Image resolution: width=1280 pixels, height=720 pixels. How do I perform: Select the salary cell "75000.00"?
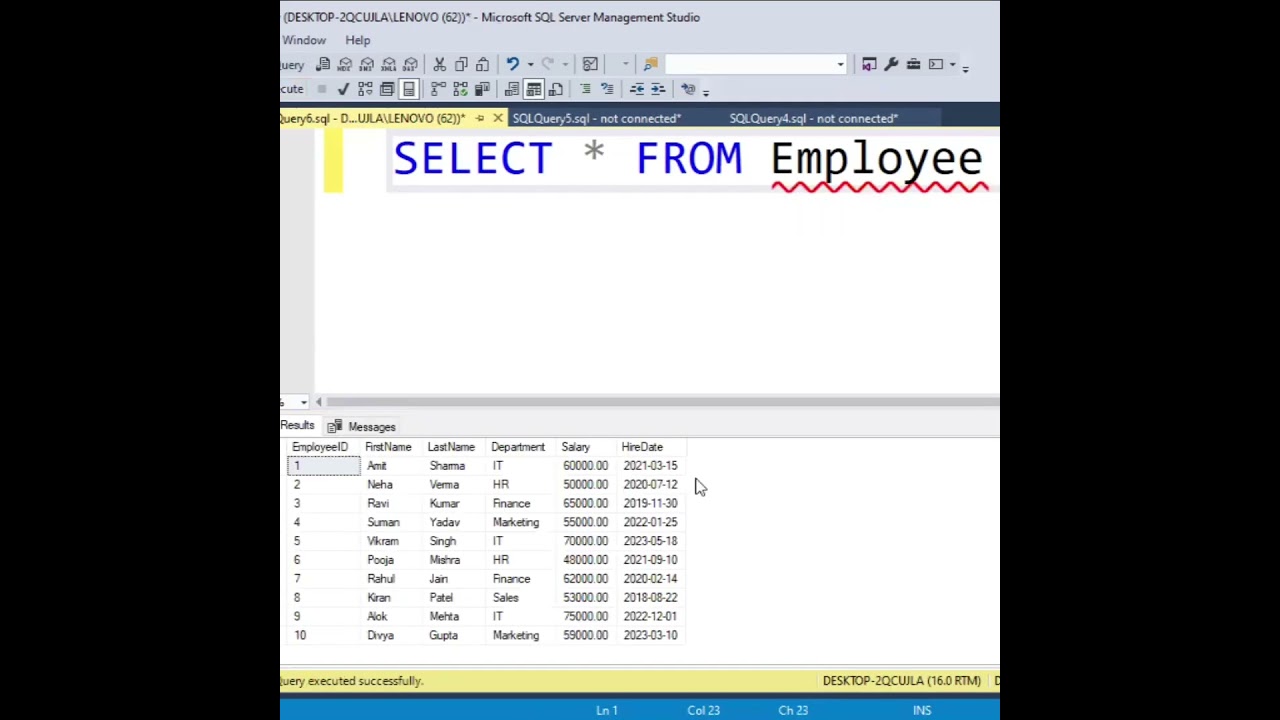click(585, 616)
